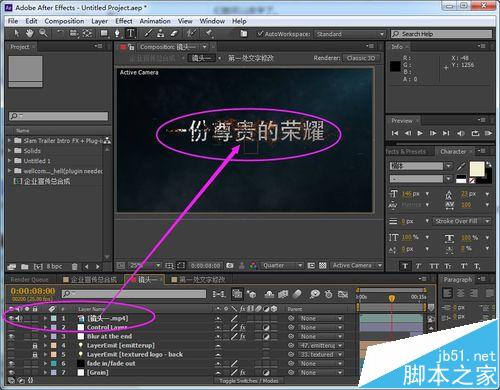This screenshot has height=390, width=500.
Task: Select the Roto Brush tool
Action: [x=191, y=33]
